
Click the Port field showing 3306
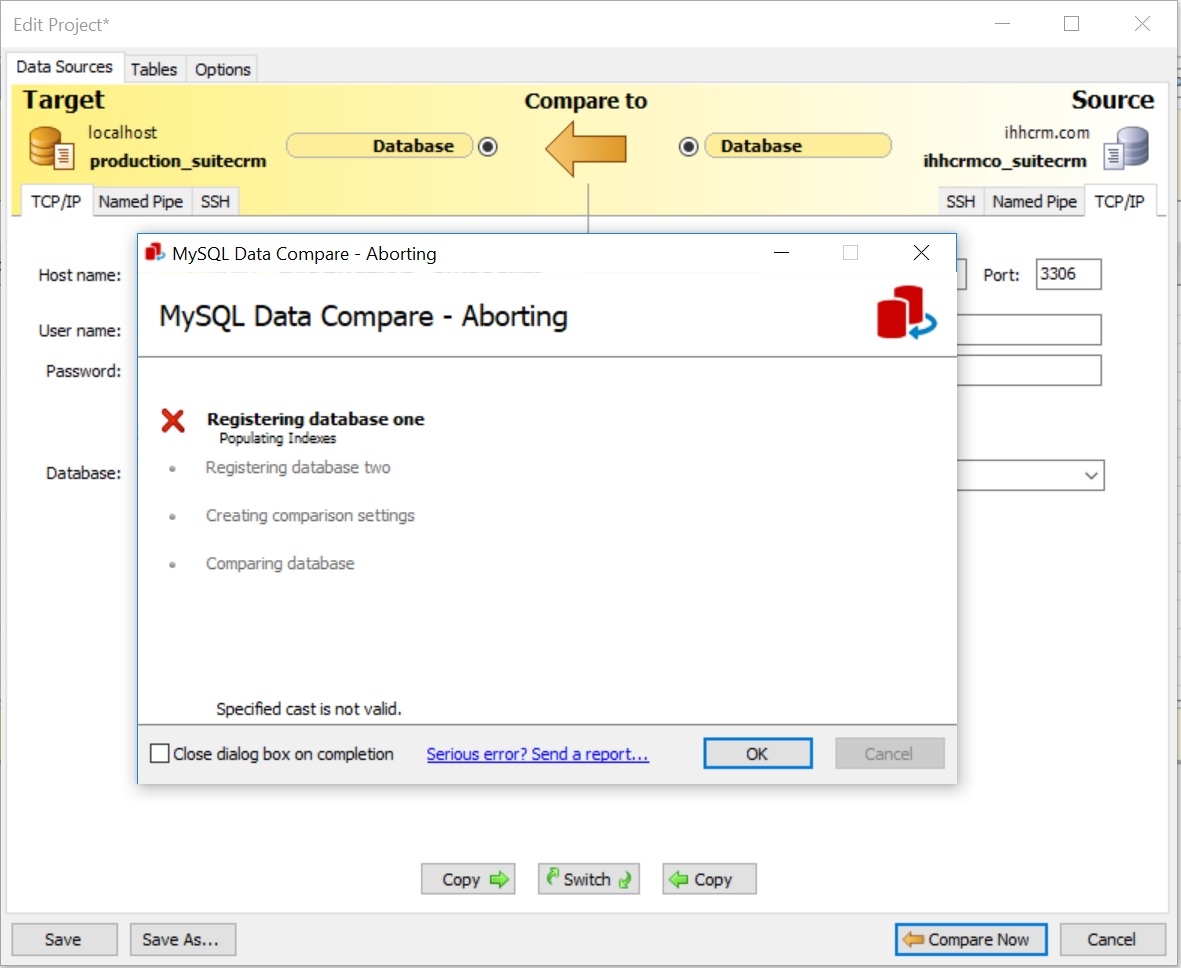tap(1068, 274)
